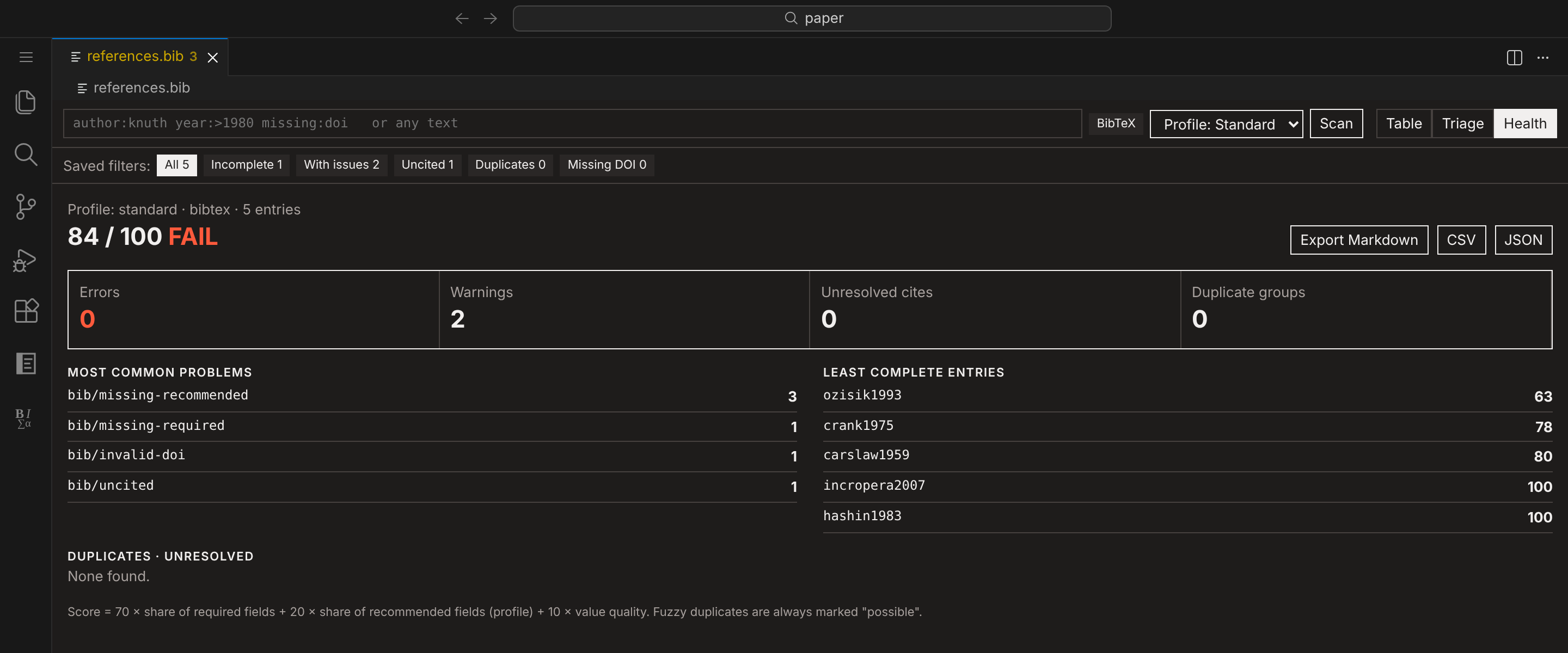Focus the bibliography filter query field

click(572, 124)
